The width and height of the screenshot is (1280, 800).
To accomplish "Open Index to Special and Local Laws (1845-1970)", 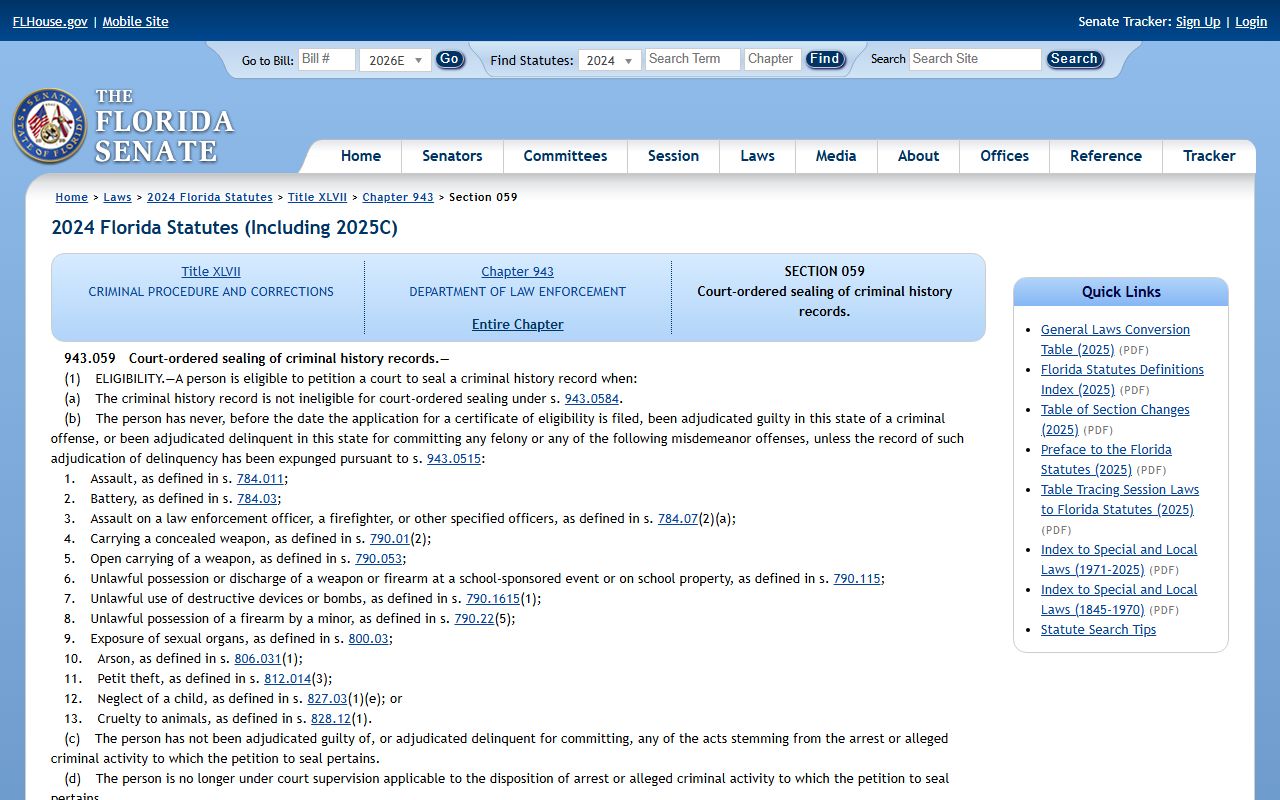I will click(1119, 599).
